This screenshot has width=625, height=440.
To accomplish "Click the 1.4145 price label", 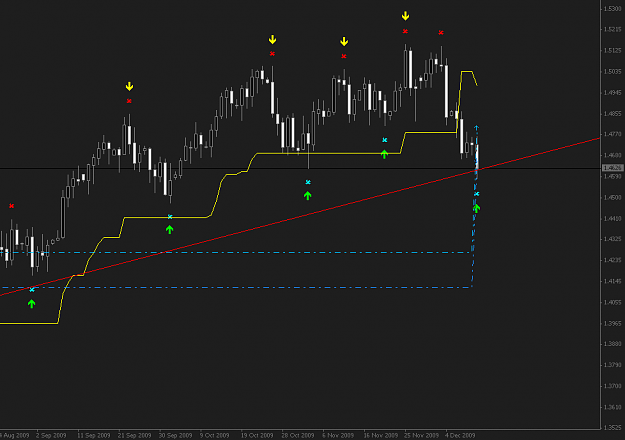I will [x=612, y=281].
